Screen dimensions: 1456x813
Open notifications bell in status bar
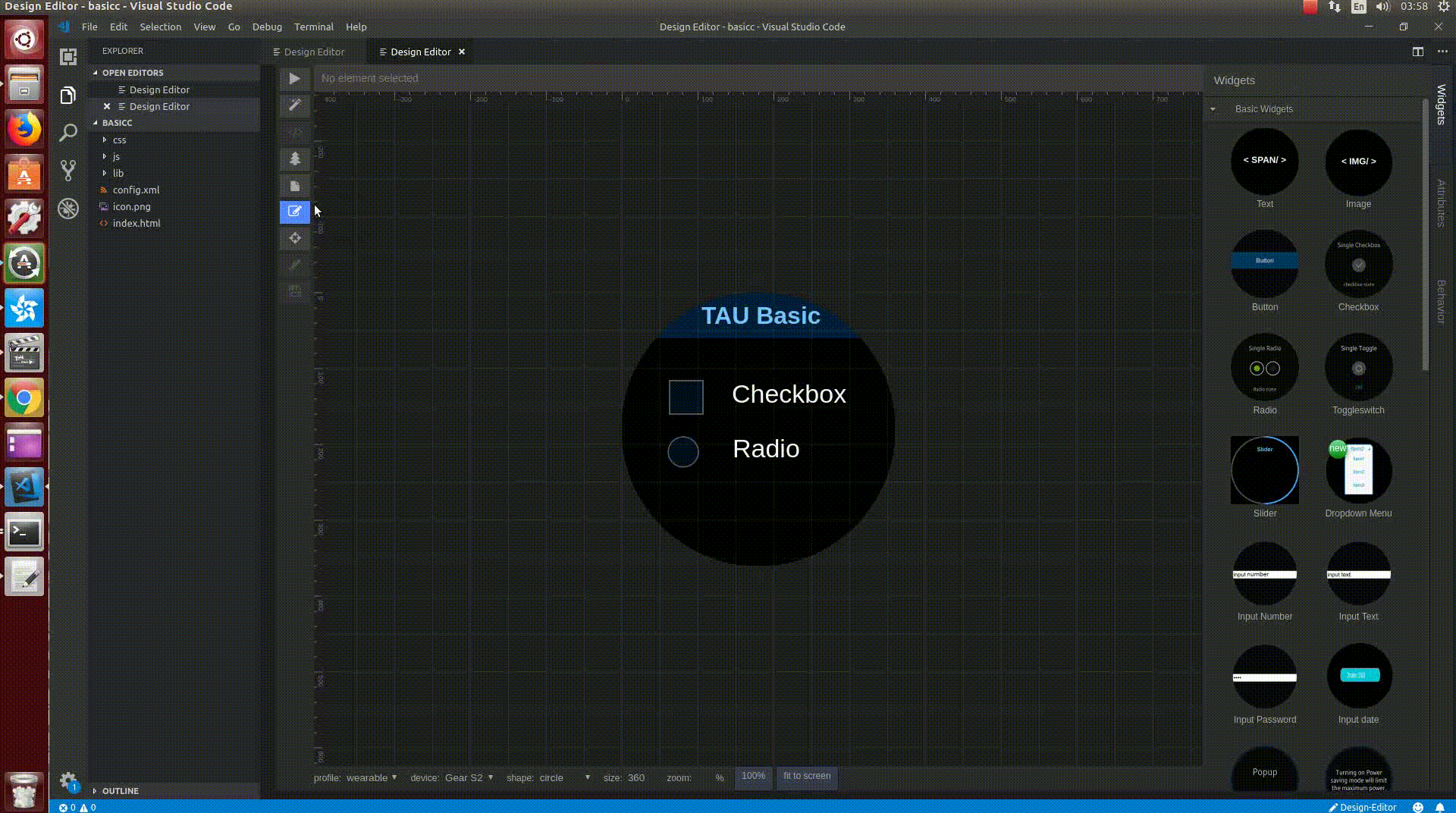[1440, 807]
